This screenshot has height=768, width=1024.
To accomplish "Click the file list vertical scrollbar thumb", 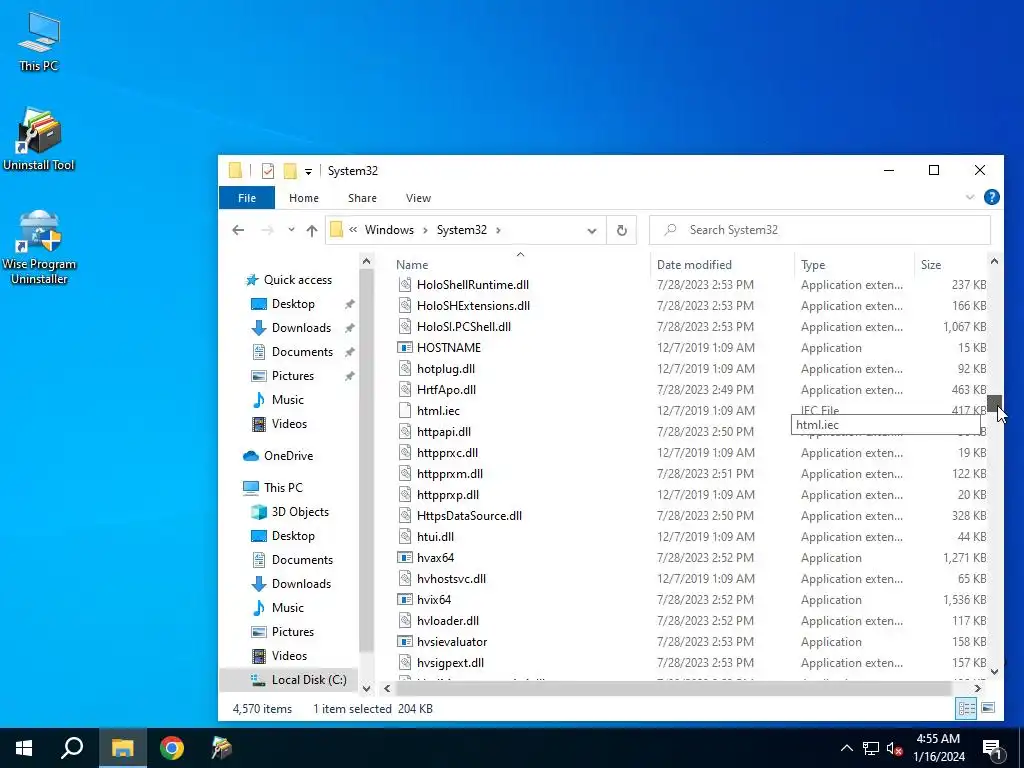I will click(x=994, y=403).
